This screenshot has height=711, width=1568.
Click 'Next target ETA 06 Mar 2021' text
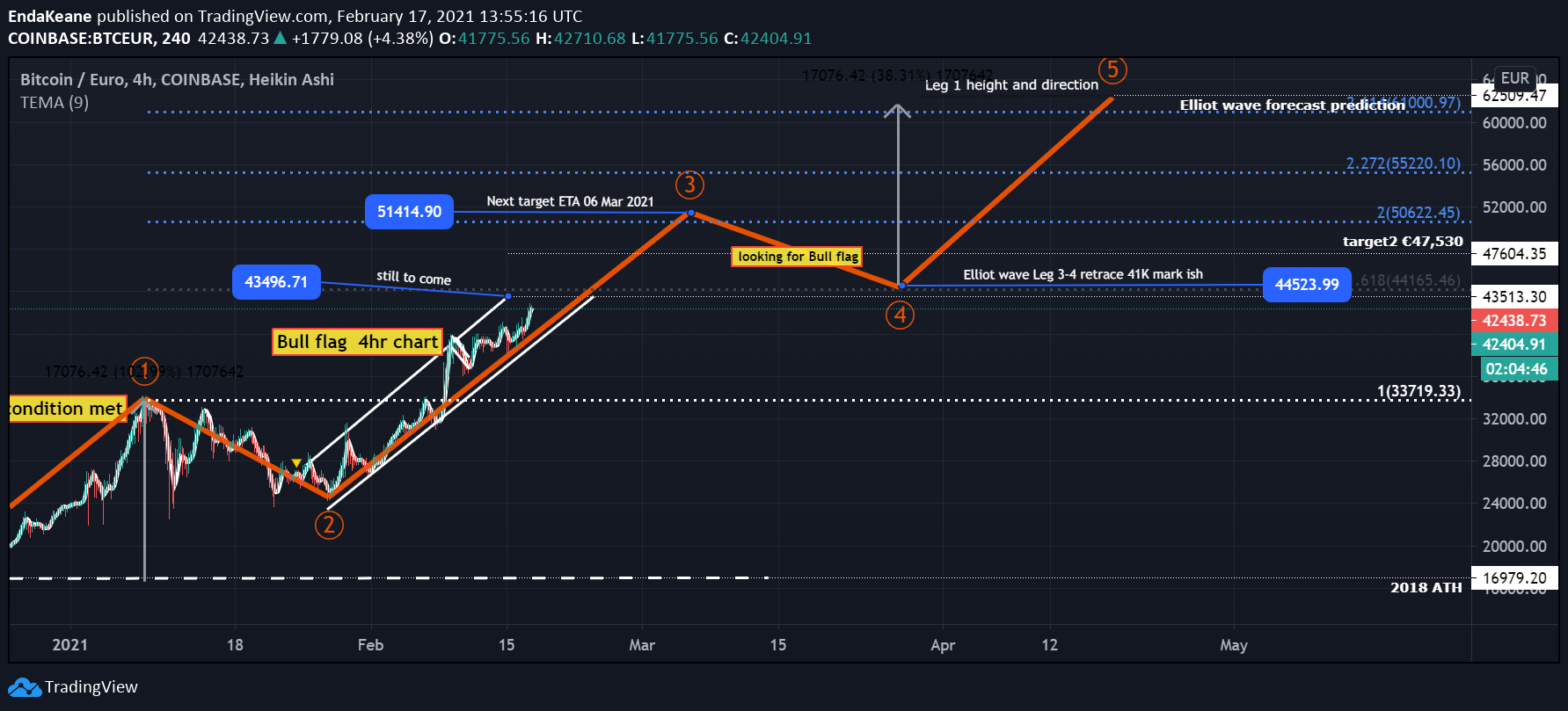point(570,201)
